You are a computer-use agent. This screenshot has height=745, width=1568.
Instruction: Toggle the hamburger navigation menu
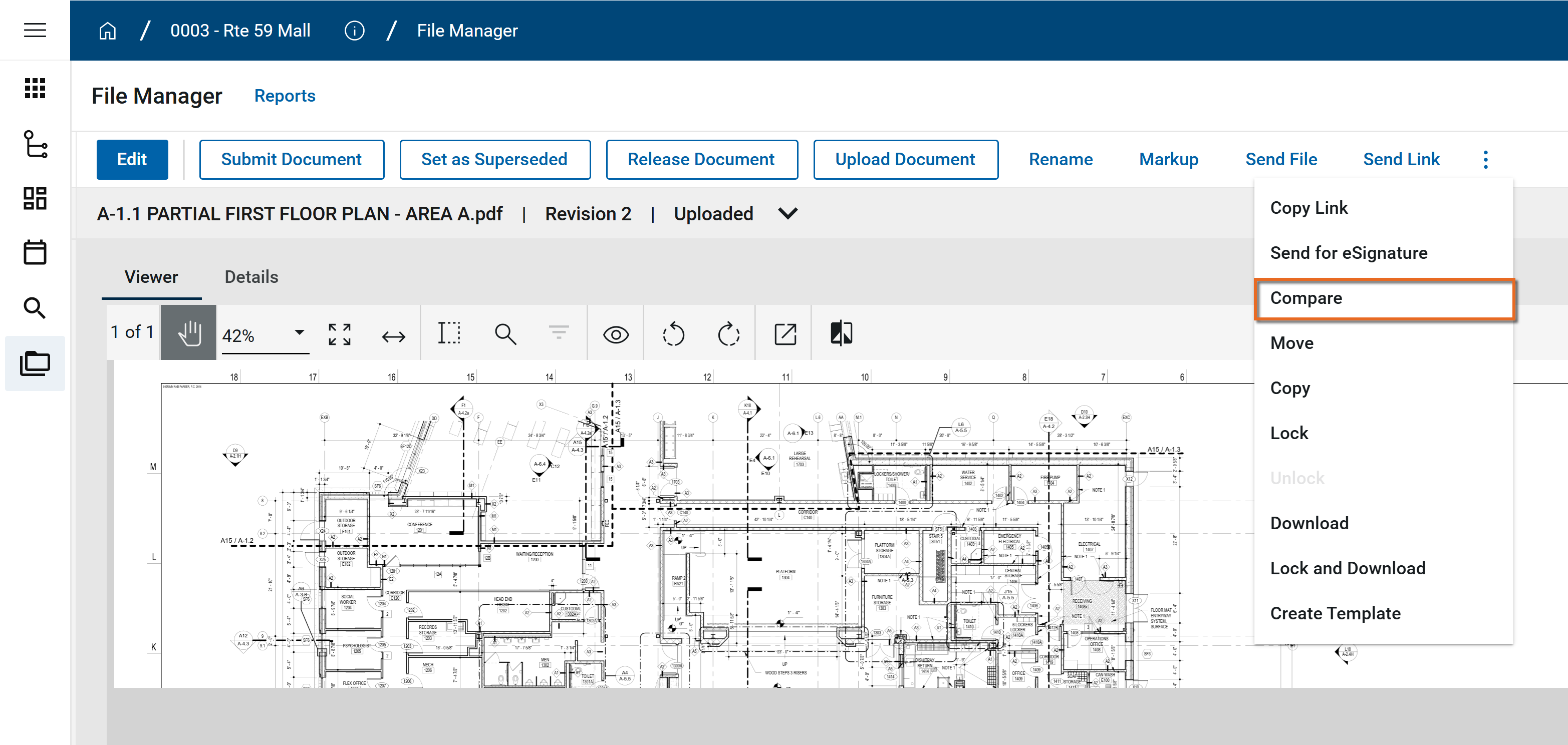tap(35, 30)
